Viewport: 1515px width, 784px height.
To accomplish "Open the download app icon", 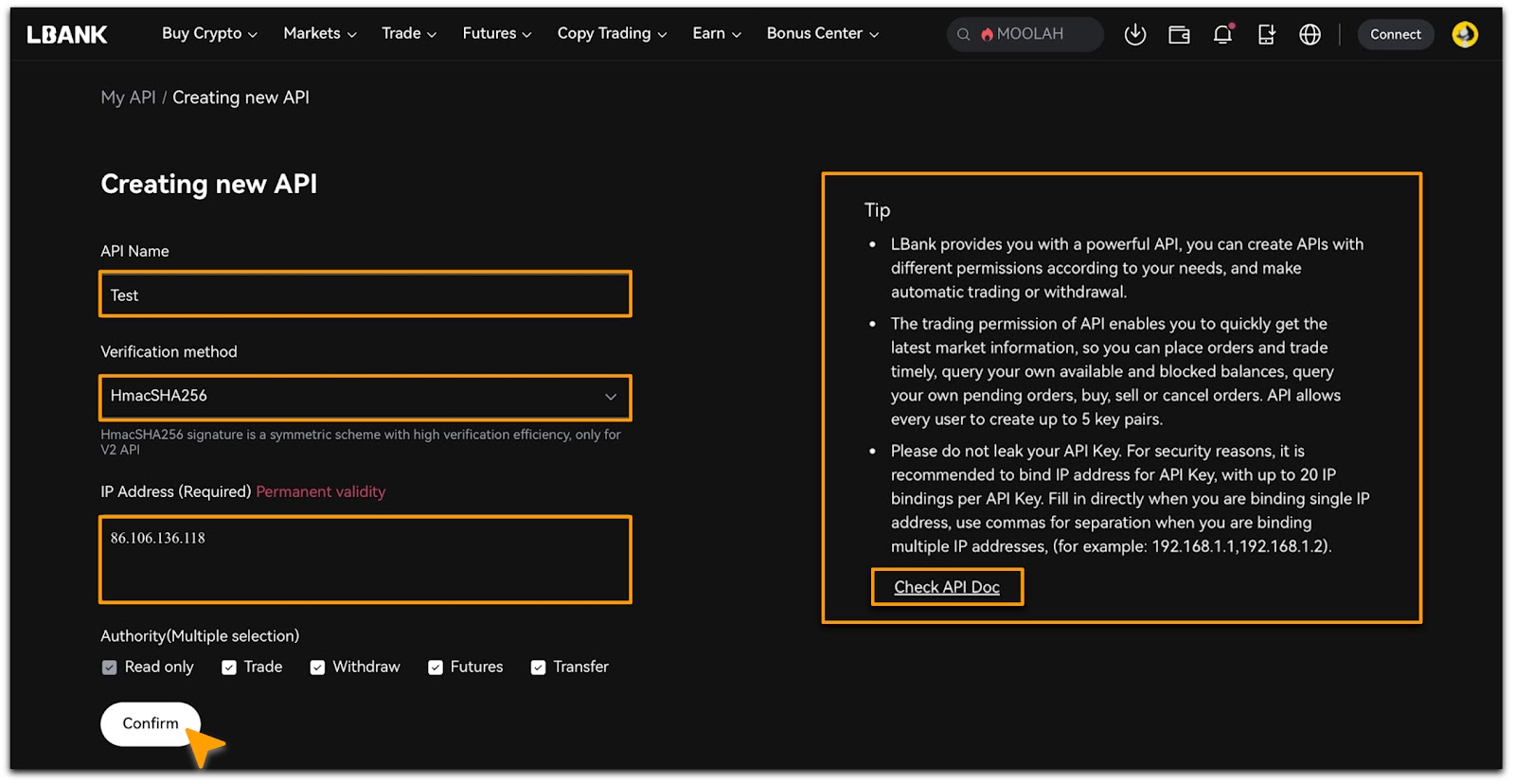I will pyautogui.click(x=1134, y=35).
